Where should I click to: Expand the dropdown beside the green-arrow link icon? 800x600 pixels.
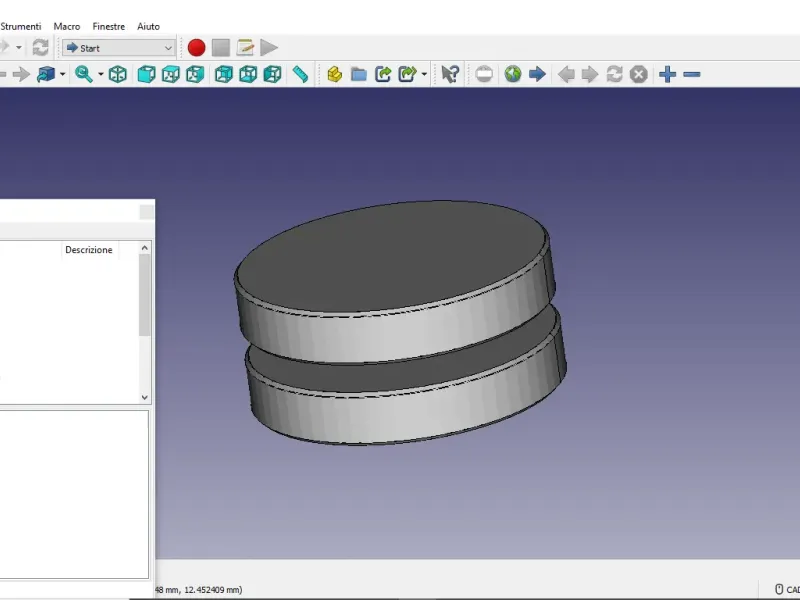(424, 74)
